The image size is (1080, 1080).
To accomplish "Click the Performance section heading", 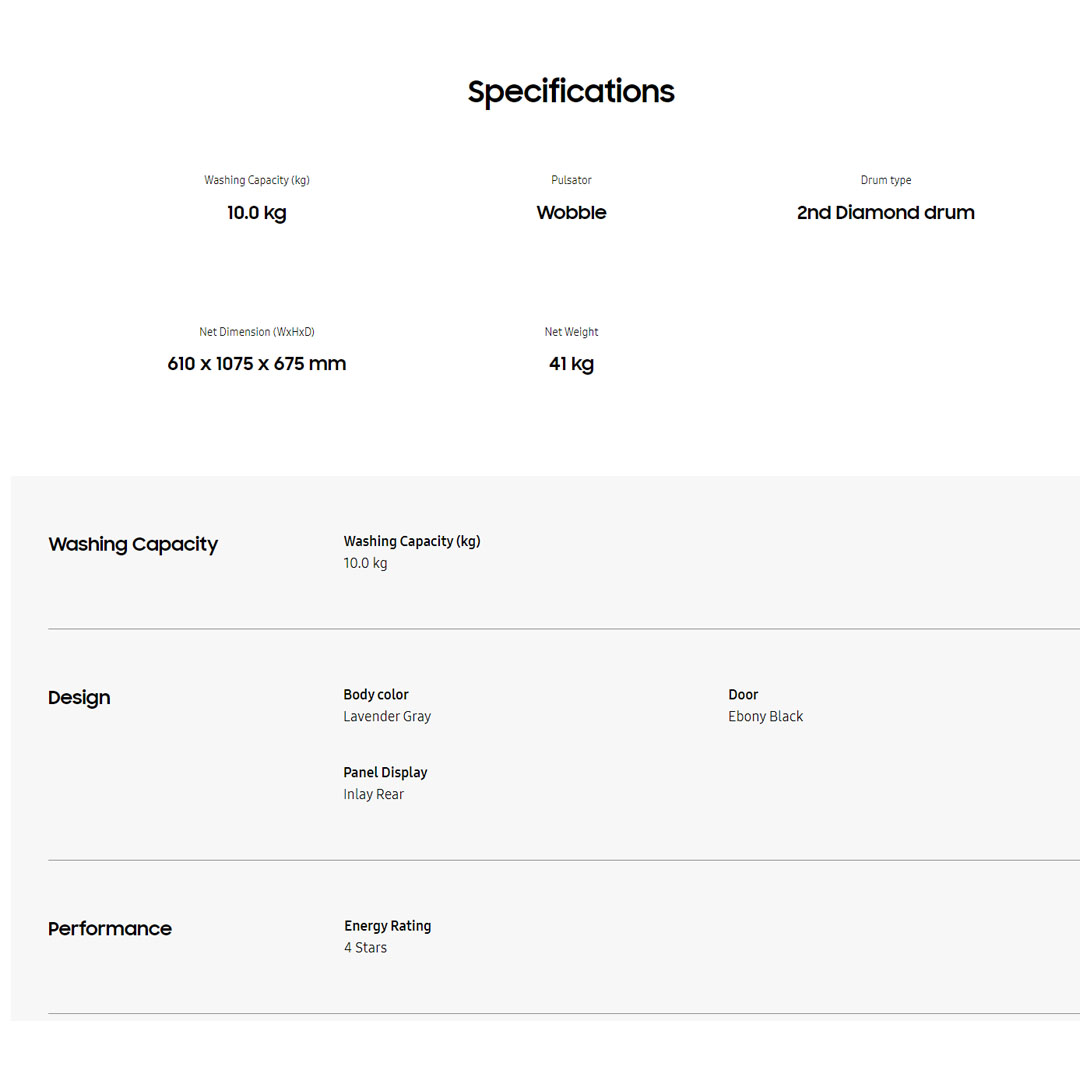I will pos(110,929).
